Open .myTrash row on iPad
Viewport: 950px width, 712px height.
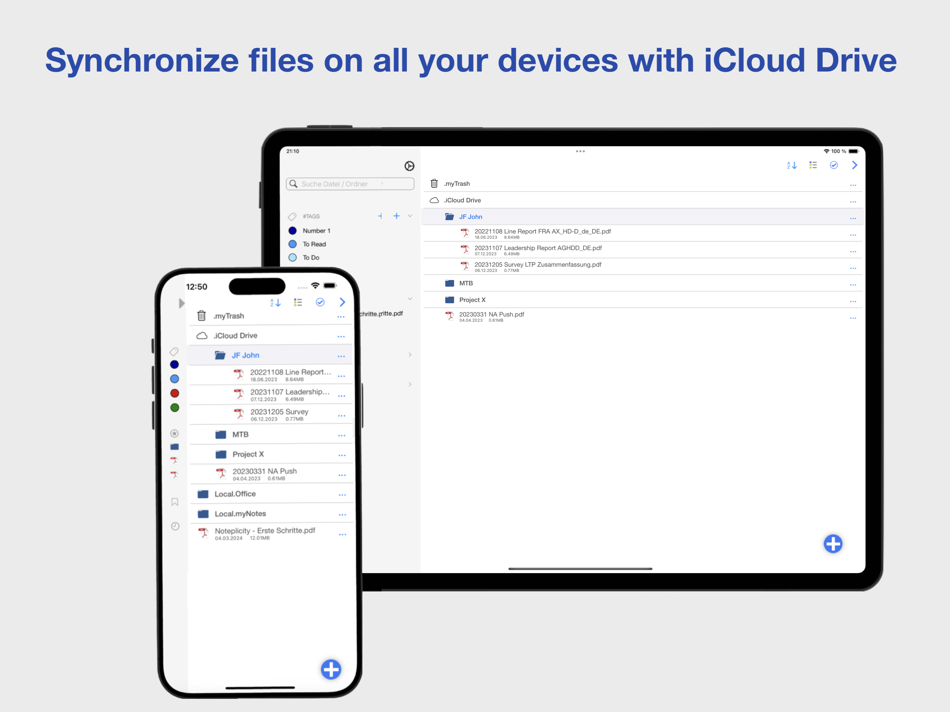(x=643, y=184)
